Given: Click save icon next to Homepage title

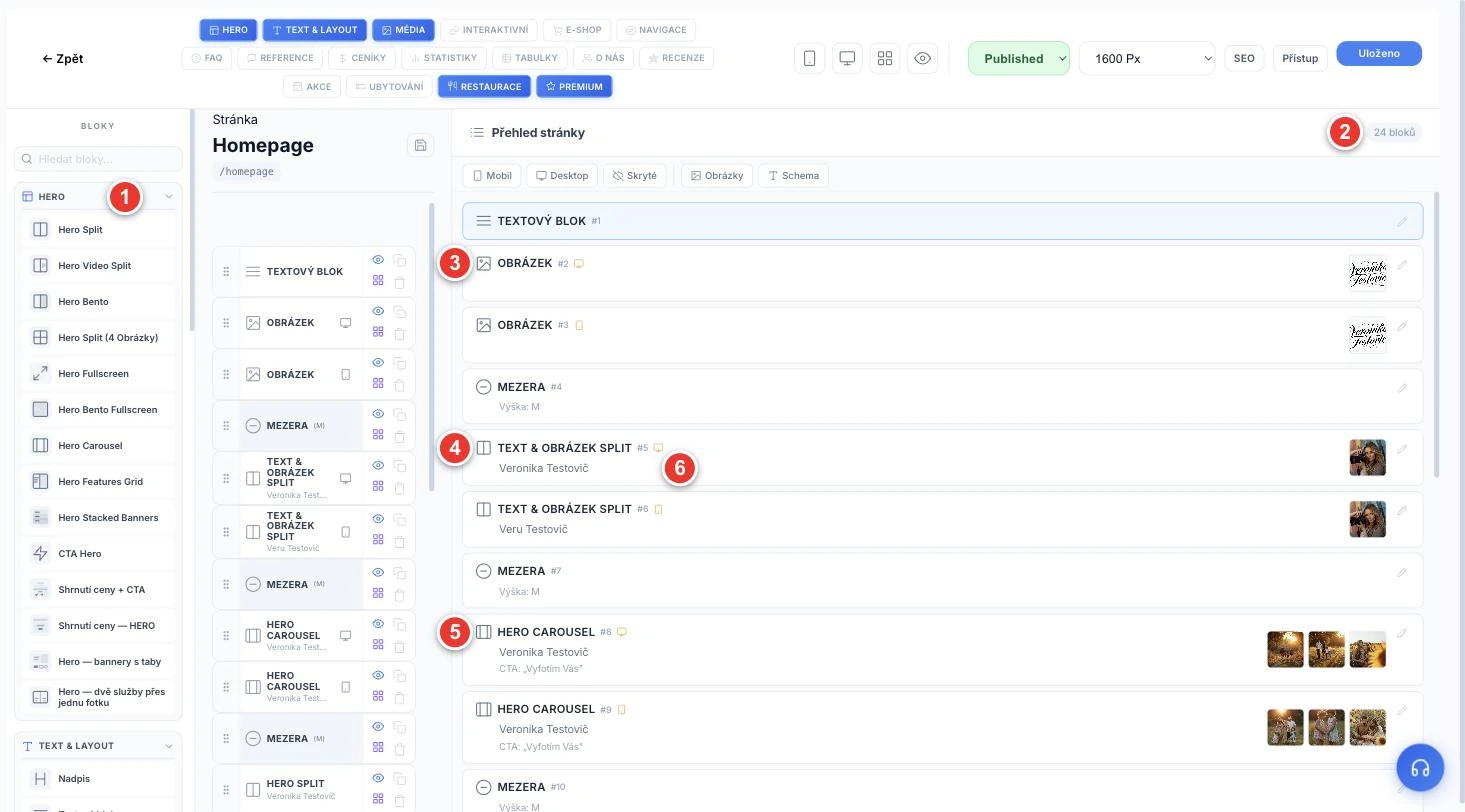Looking at the screenshot, I should pos(421,146).
